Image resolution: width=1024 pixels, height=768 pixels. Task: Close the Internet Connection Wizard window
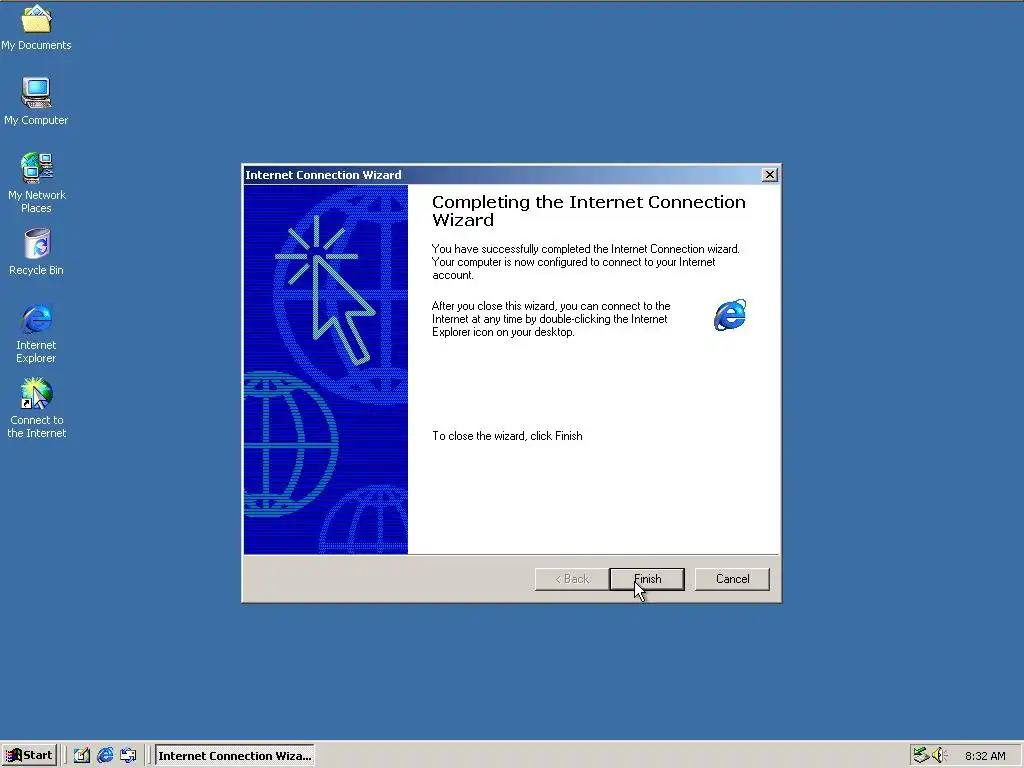point(770,174)
